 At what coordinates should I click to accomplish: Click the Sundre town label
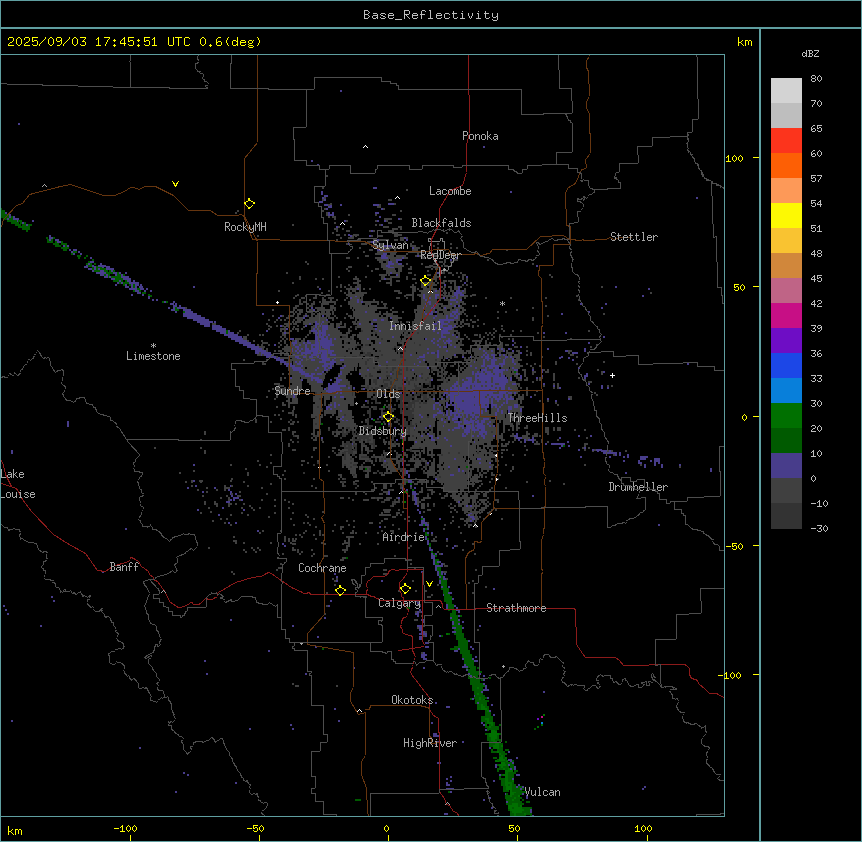292,391
